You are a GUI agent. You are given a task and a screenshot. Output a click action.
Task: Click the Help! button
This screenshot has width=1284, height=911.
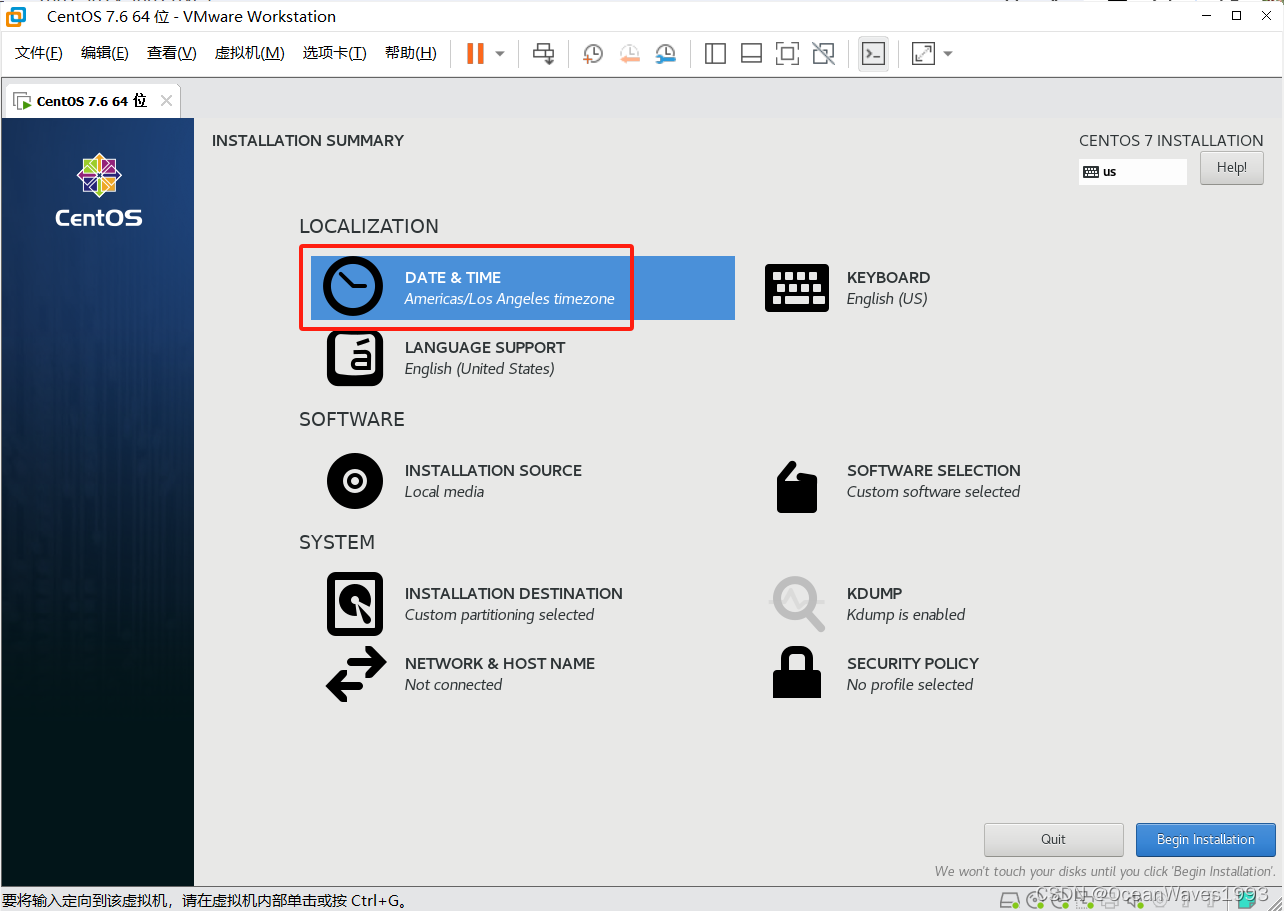click(1232, 168)
